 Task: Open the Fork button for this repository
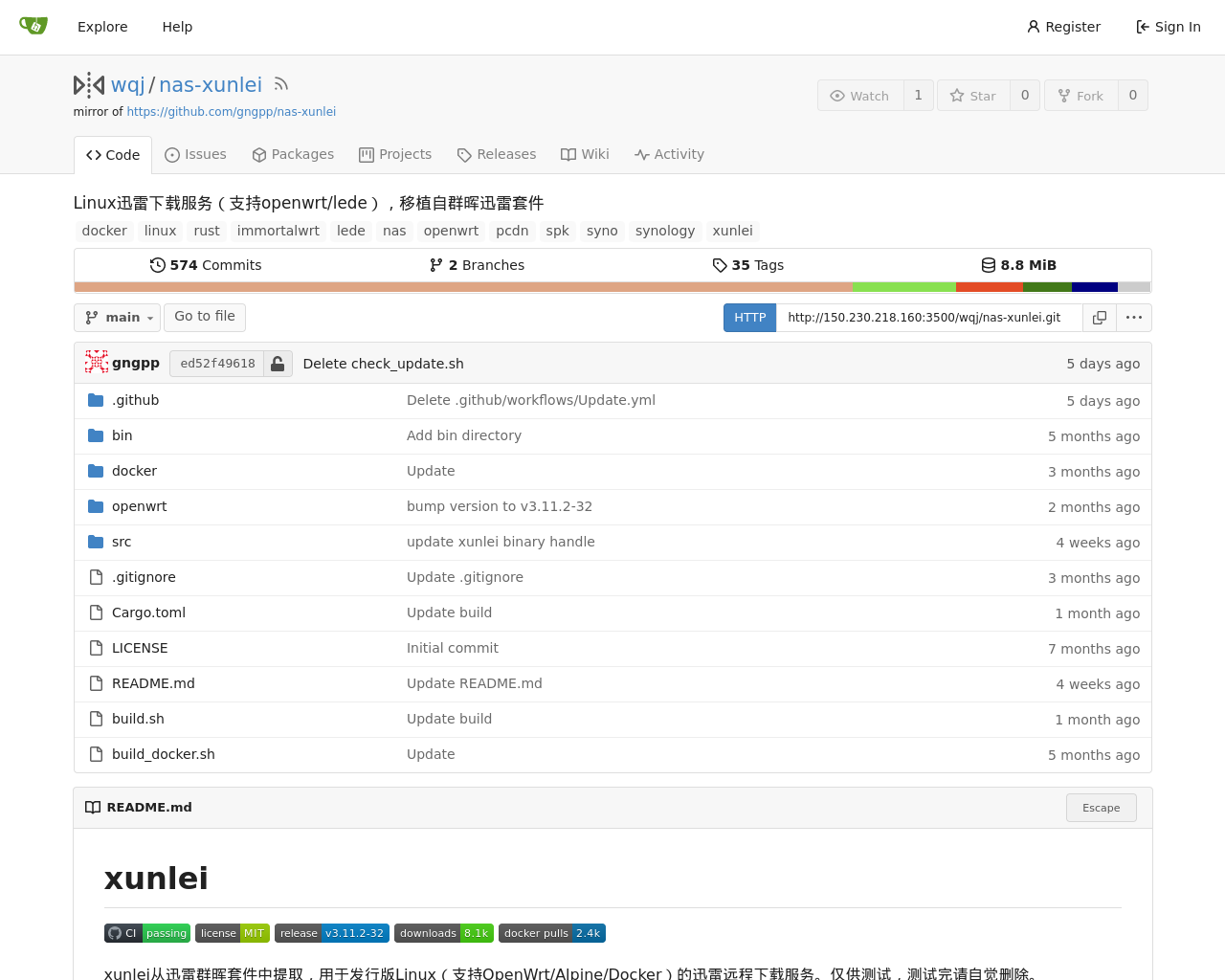(1080, 96)
